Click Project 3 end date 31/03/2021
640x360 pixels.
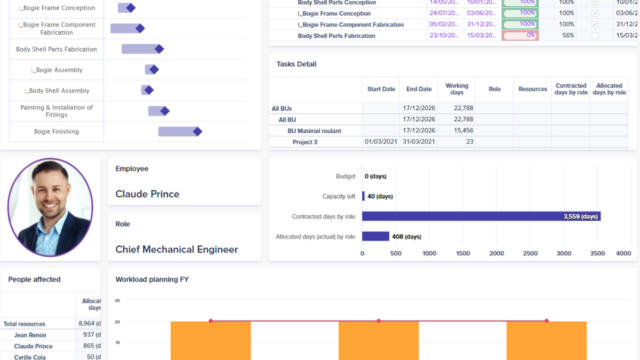pos(419,142)
